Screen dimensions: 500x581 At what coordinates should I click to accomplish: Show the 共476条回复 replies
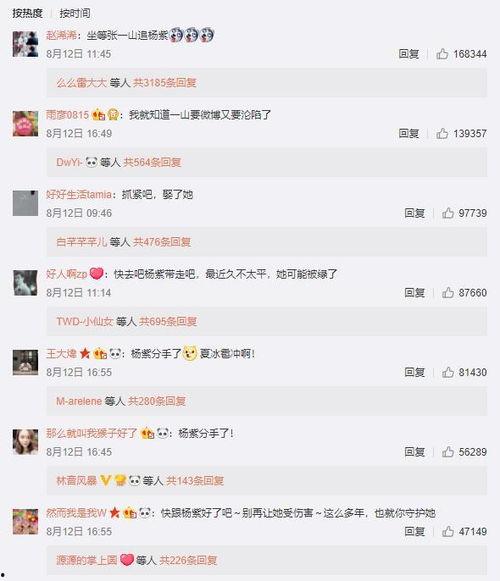[162, 242]
